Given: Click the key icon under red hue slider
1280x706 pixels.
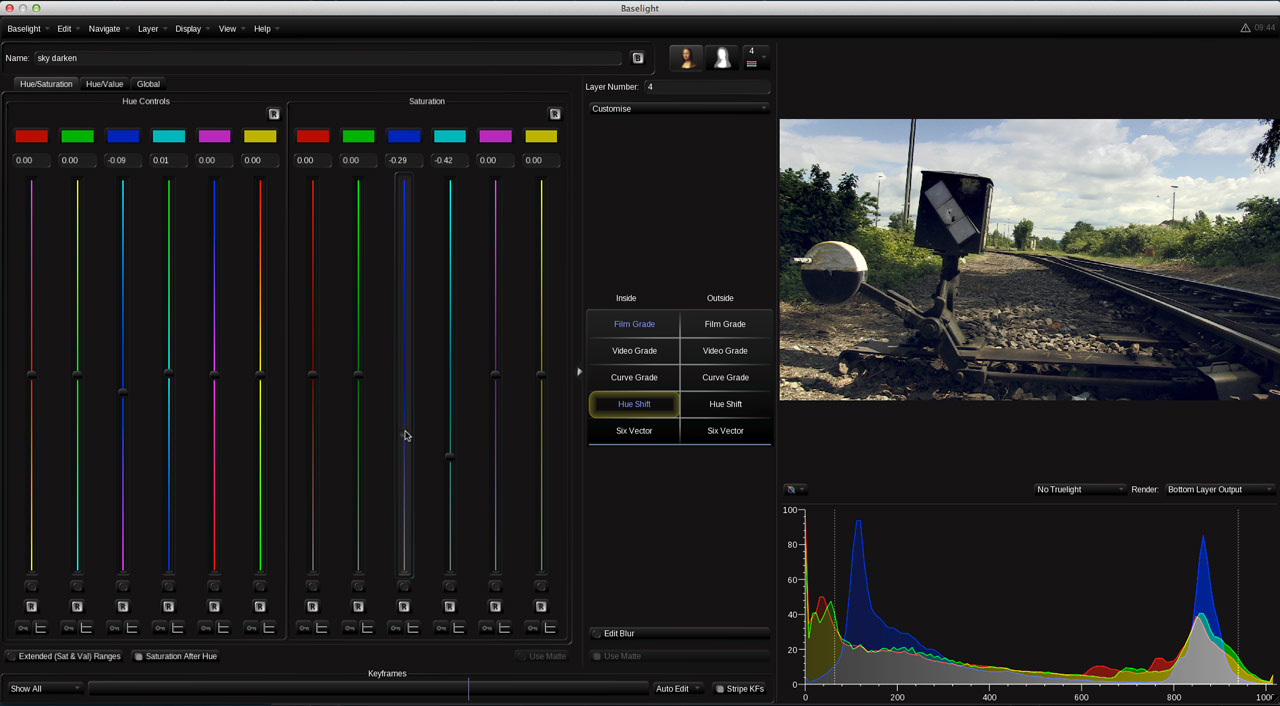Looking at the screenshot, I should click(x=22, y=628).
